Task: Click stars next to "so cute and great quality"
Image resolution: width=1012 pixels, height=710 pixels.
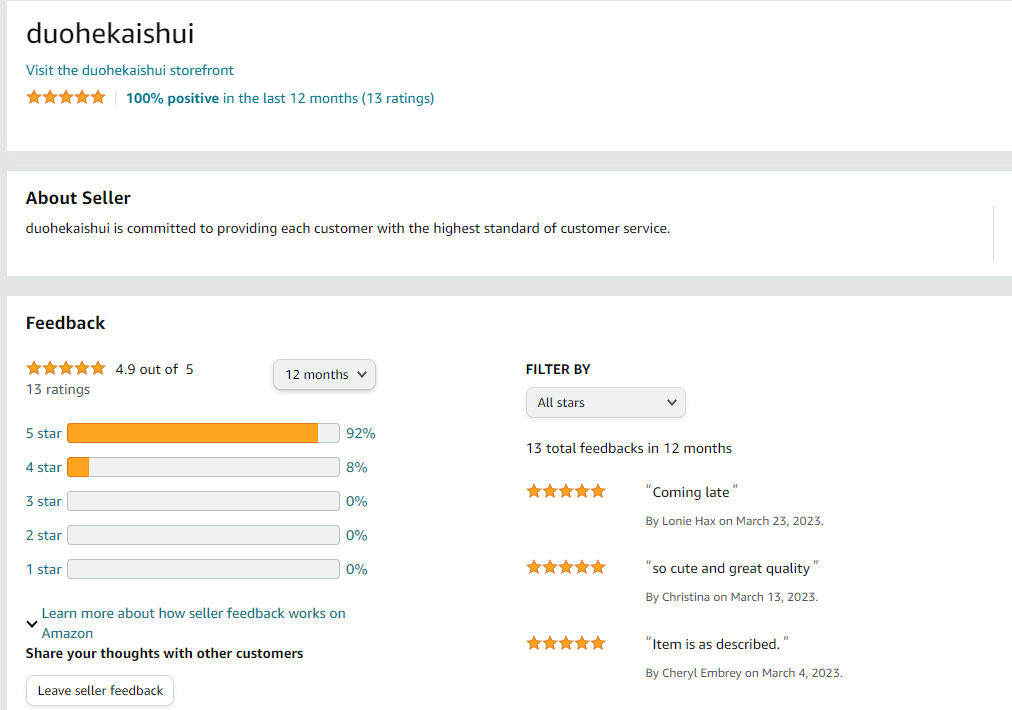Action: coord(566,568)
